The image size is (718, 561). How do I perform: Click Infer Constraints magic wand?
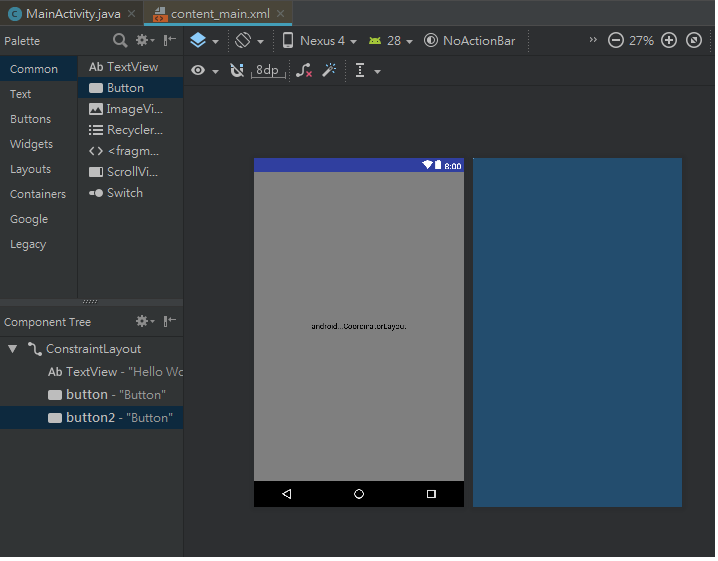click(329, 71)
